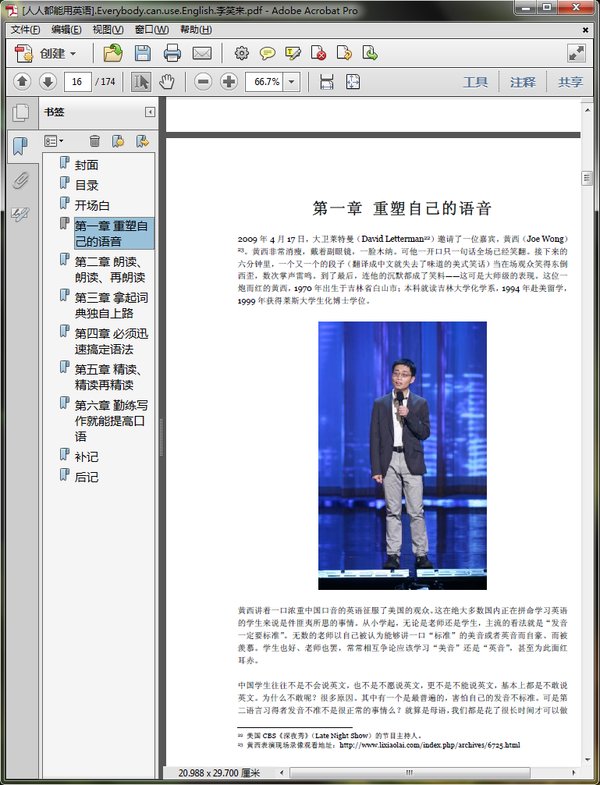Open the 视图 menu

[108, 30]
